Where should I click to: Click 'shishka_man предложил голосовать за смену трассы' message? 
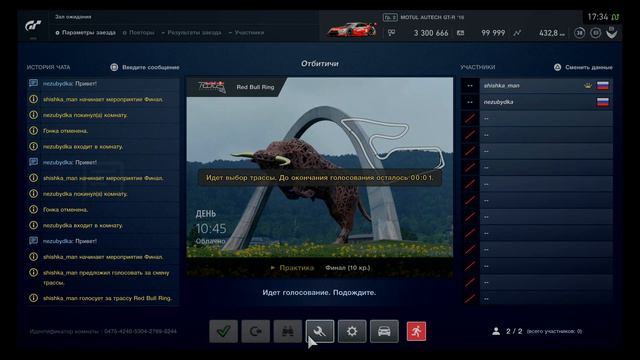106,278
